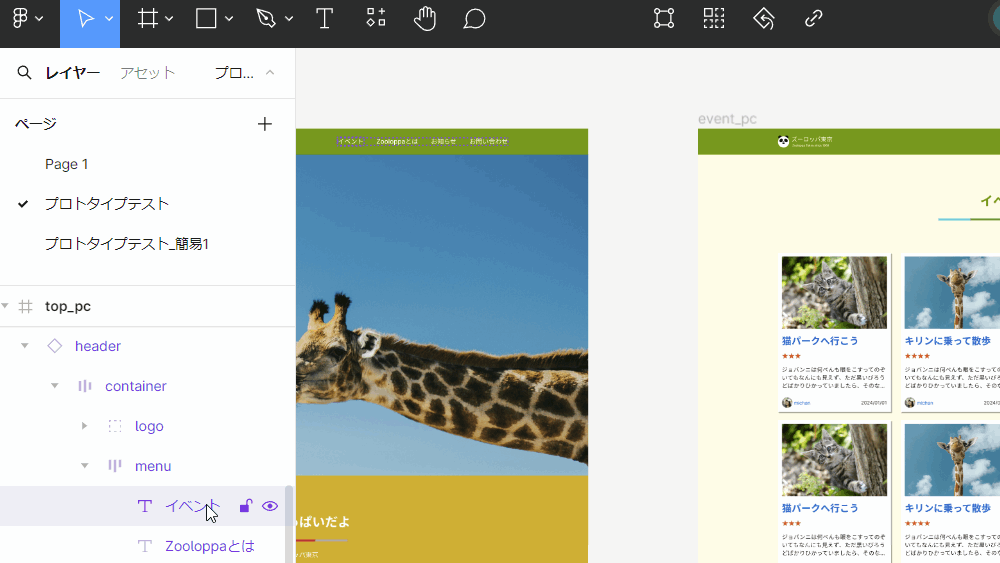Screen dimensions: 1000x563
Task: Open the Pen tool options dropdown
Action: pyautogui.click(x=289, y=19)
